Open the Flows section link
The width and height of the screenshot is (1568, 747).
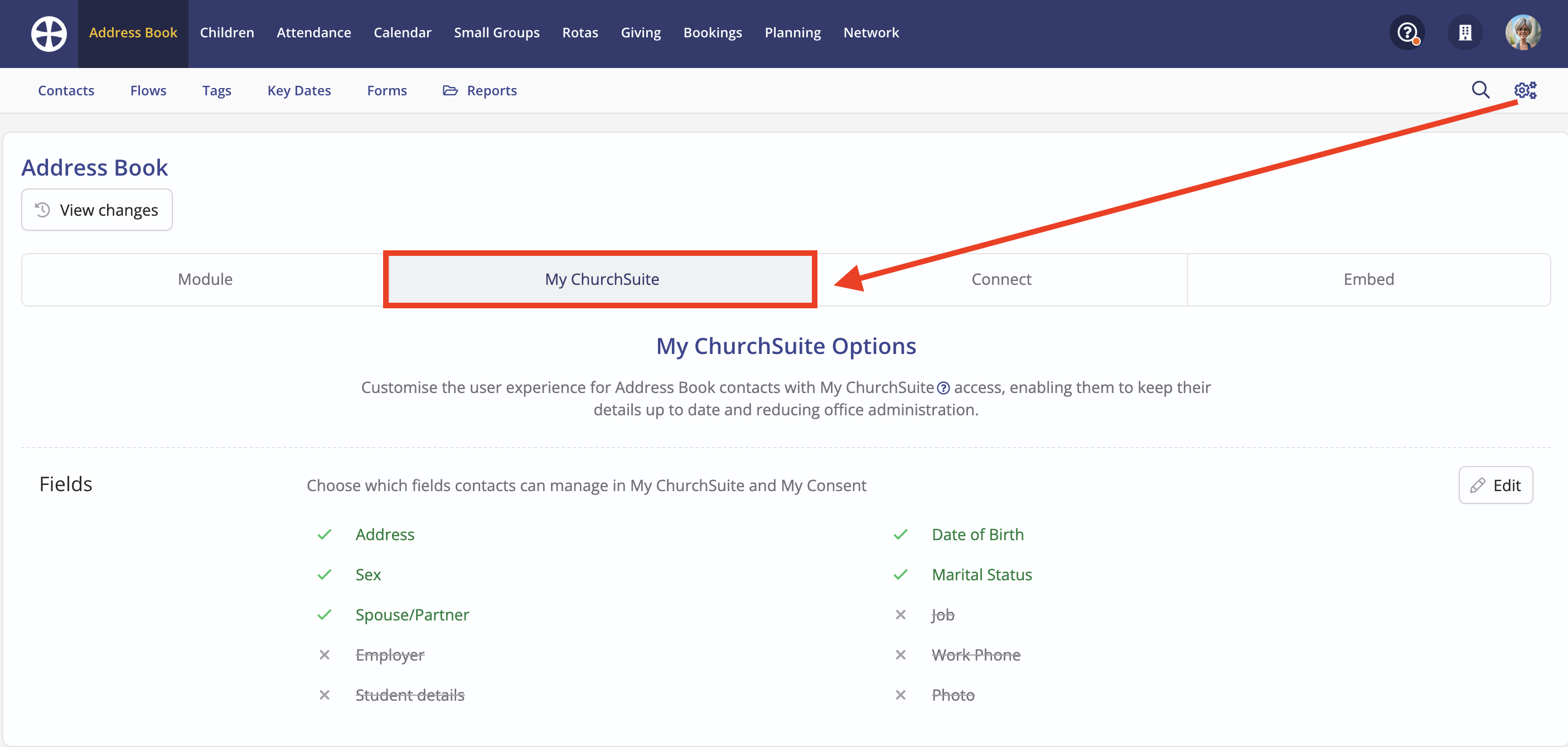tap(148, 91)
